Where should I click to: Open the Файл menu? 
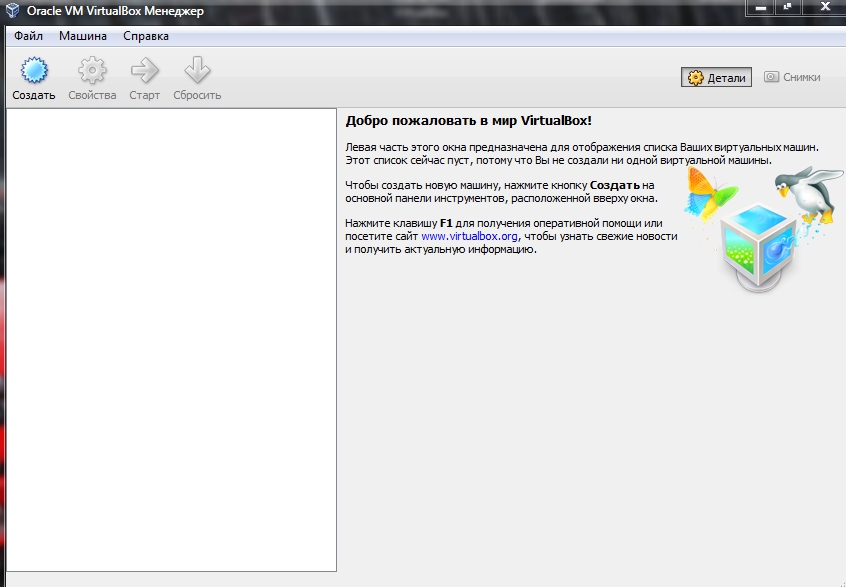click(28, 36)
